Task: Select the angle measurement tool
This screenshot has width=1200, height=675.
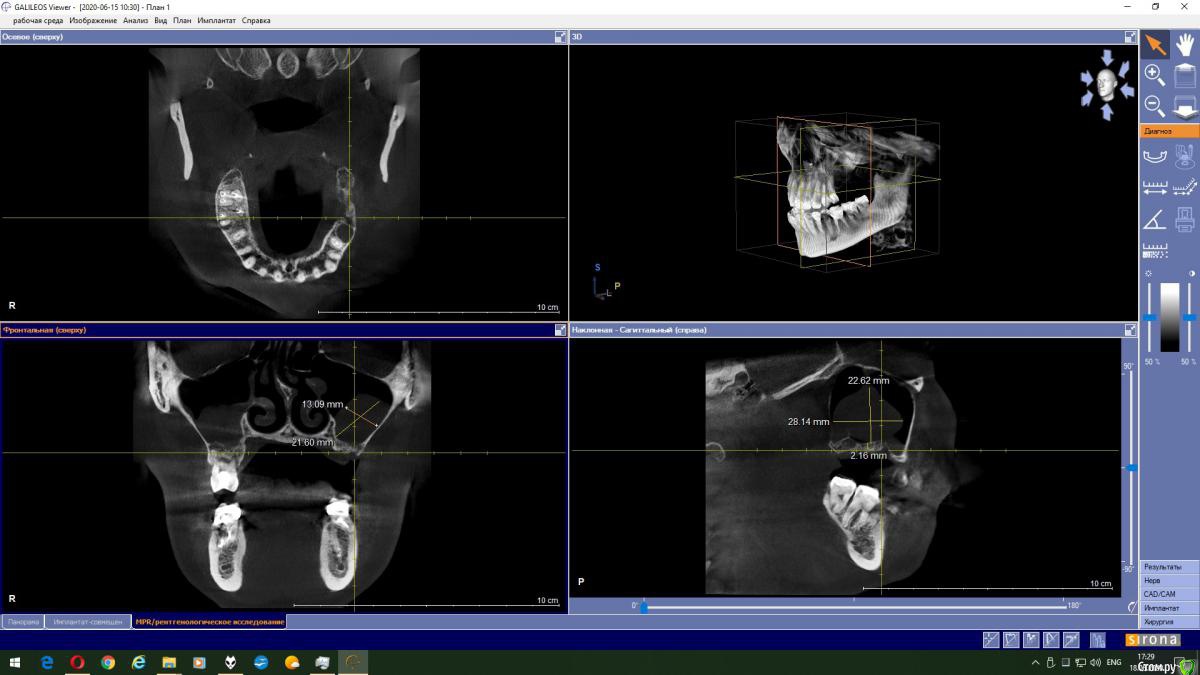Action: coord(1154,218)
